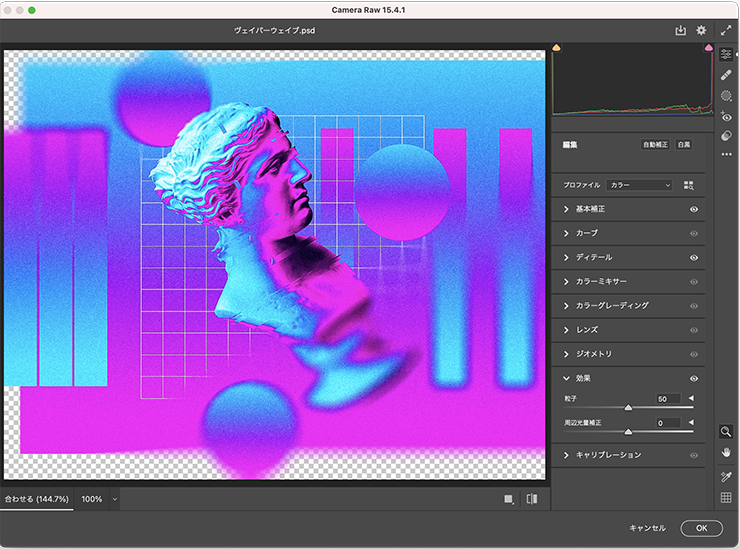Viewport: 740px width, 549px height.
Task: Select the Healing bandage tool
Action: pyautogui.click(x=726, y=75)
